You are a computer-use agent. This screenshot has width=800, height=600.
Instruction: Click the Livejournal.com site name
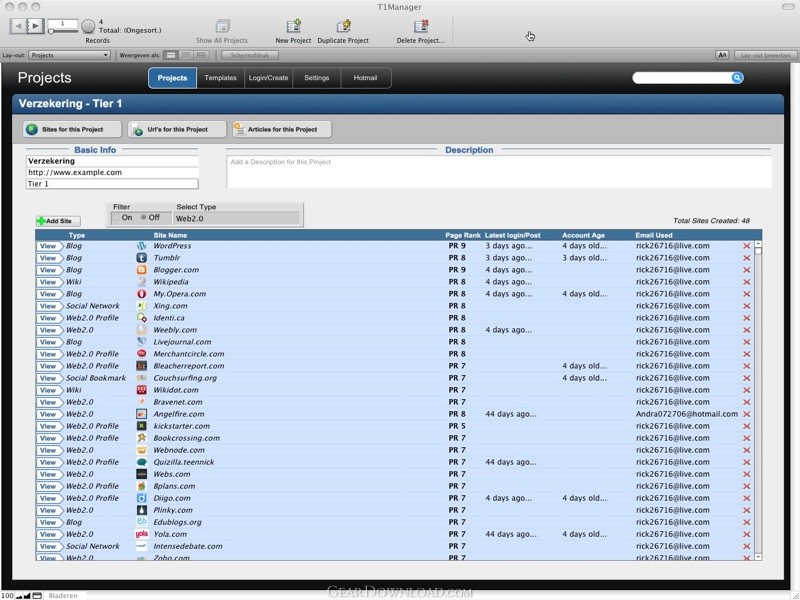182,342
